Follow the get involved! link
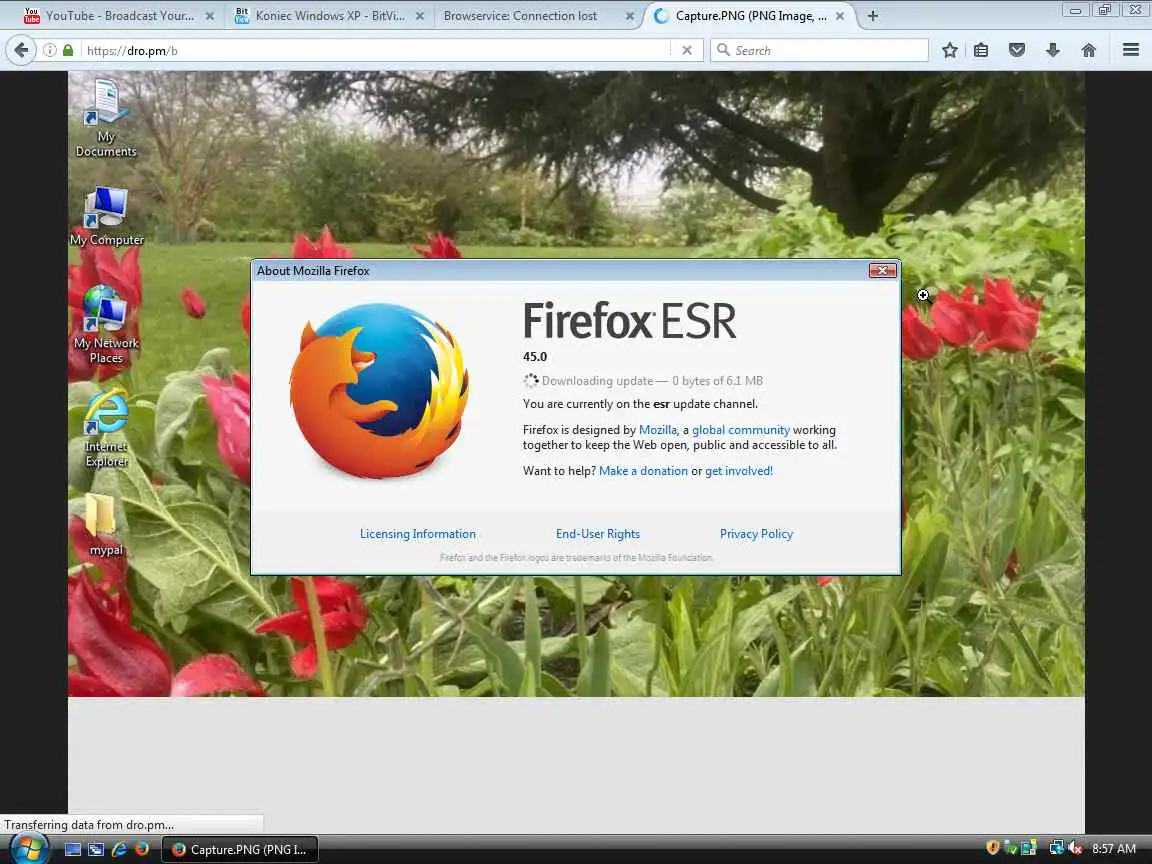 tap(739, 471)
